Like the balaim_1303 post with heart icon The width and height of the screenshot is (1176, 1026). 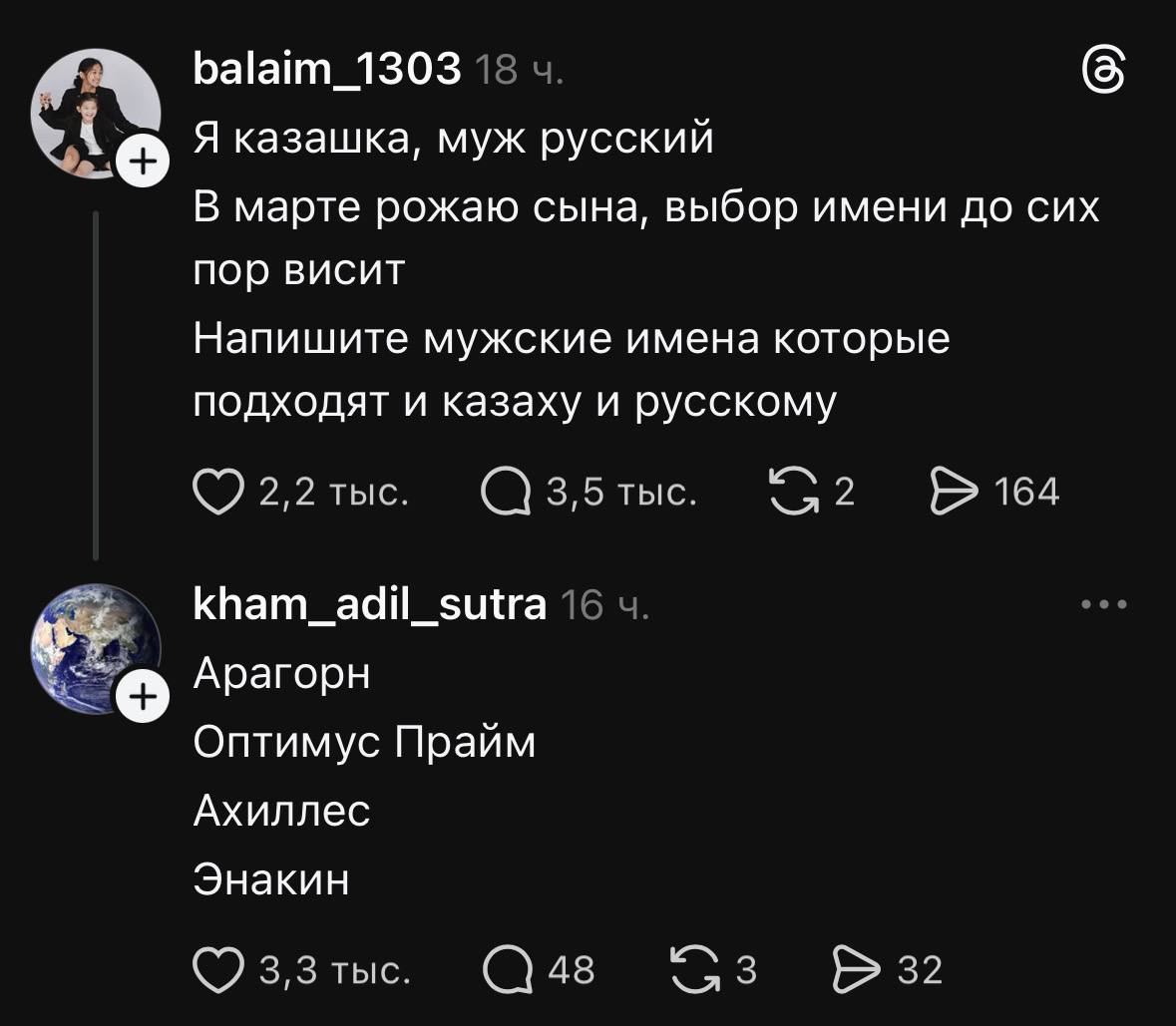(x=217, y=493)
